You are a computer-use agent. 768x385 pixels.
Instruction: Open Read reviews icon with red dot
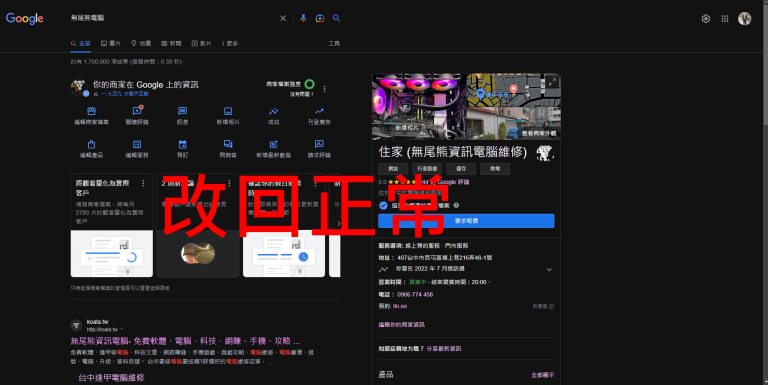[137, 111]
